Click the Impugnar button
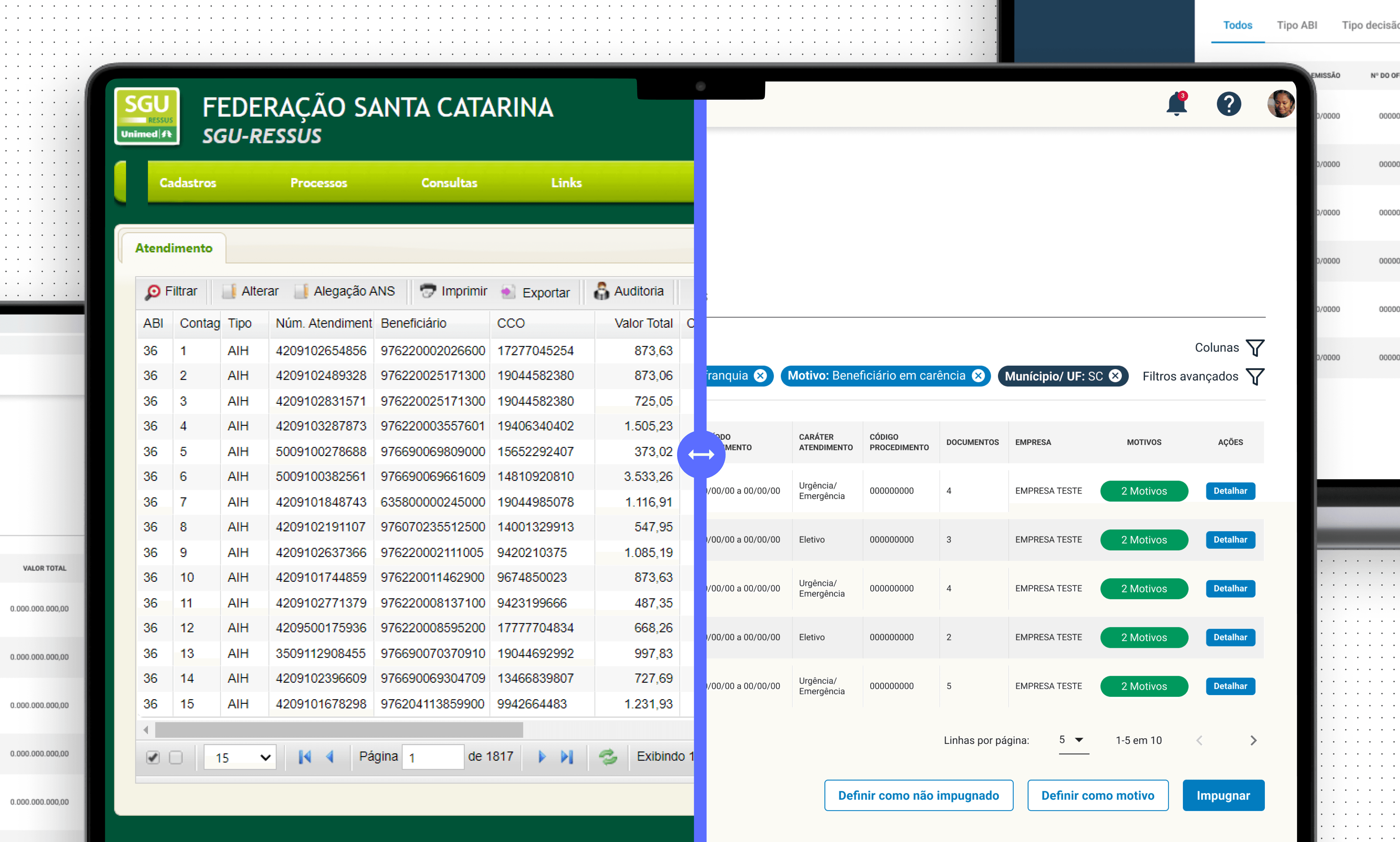The height and width of the screenshot is (842, 1400). [x=1223, y=795]
